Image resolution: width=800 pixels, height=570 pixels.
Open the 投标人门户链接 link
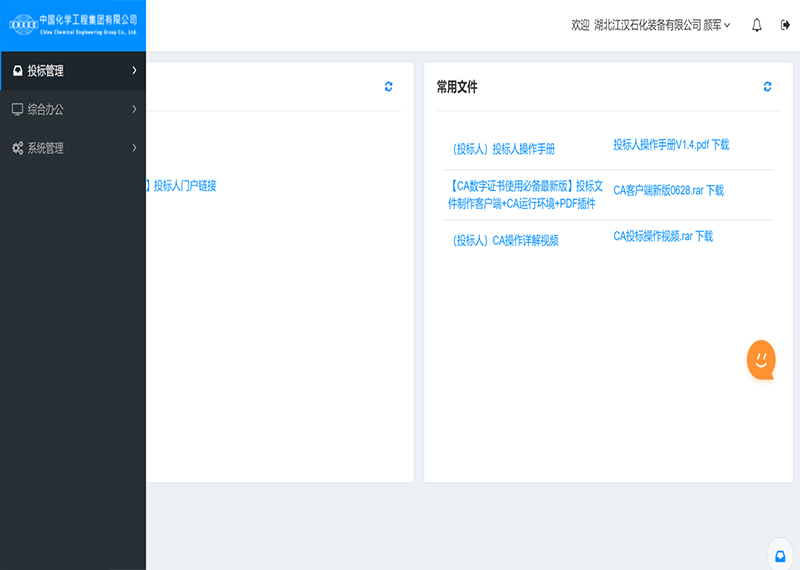point(185,186)
